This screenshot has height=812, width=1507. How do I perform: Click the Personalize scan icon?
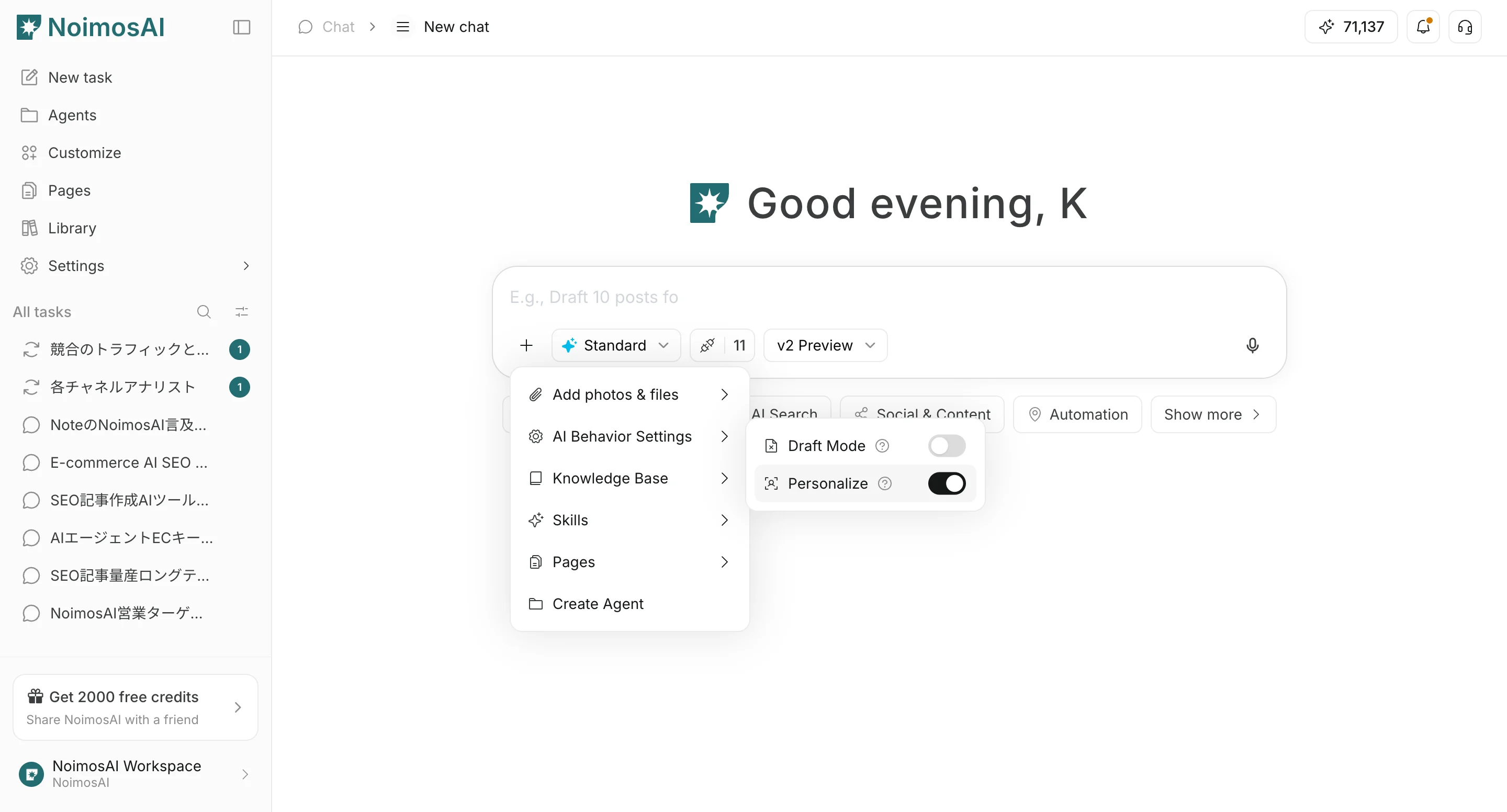771,483
